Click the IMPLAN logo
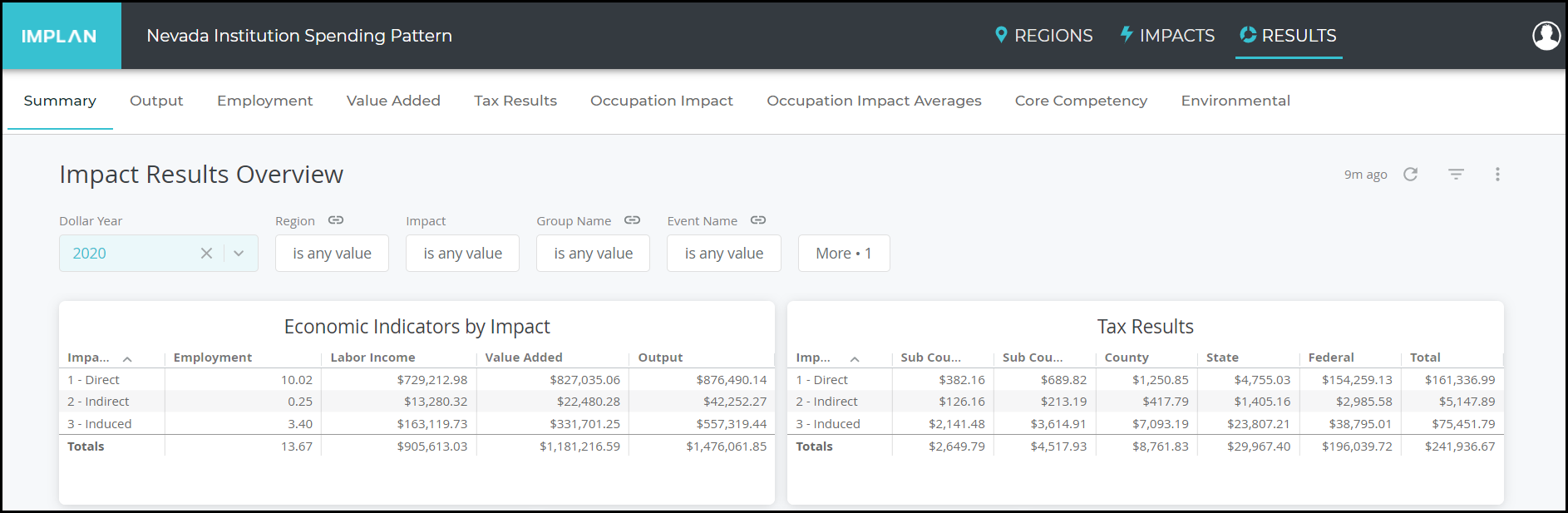This screenshot has width=1568, height=513. coord(60,36)
